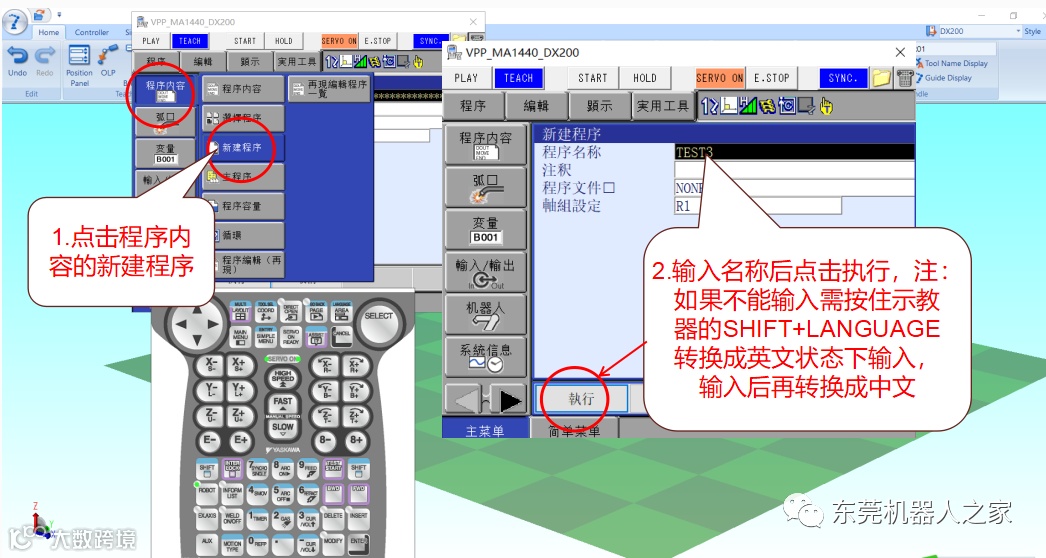Click the SIMPLE MENU key on keypad
Viewport: 1046px width, 558px height.
pyautogui.click(x=266, y=336)
